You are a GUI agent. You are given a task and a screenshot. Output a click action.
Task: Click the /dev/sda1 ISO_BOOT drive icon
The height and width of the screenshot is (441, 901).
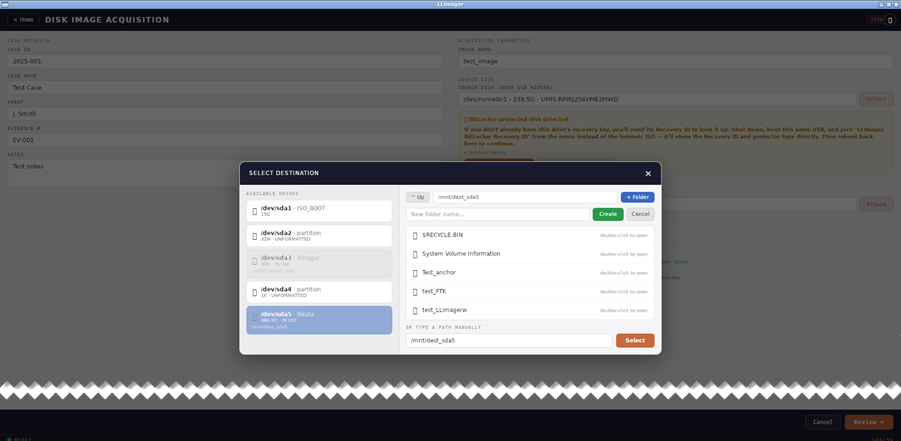[255, 211]
